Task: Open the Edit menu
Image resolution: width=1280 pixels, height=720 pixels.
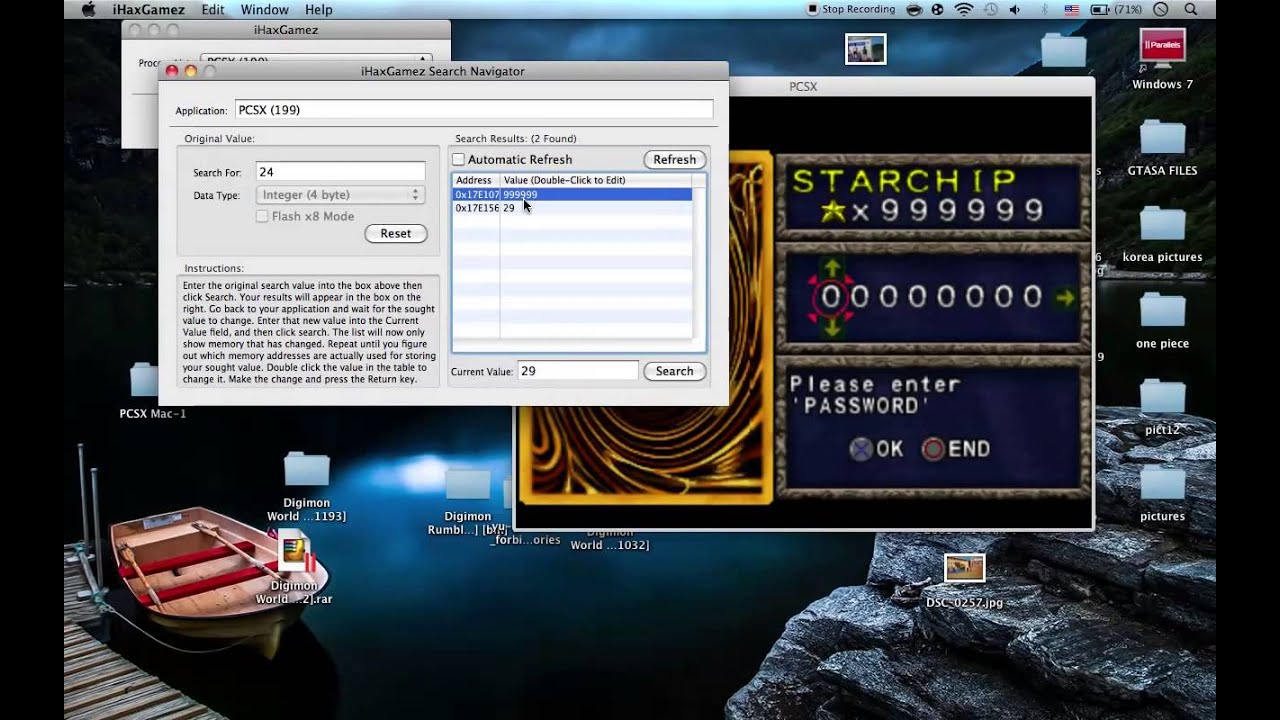Action: click(213, 9)
